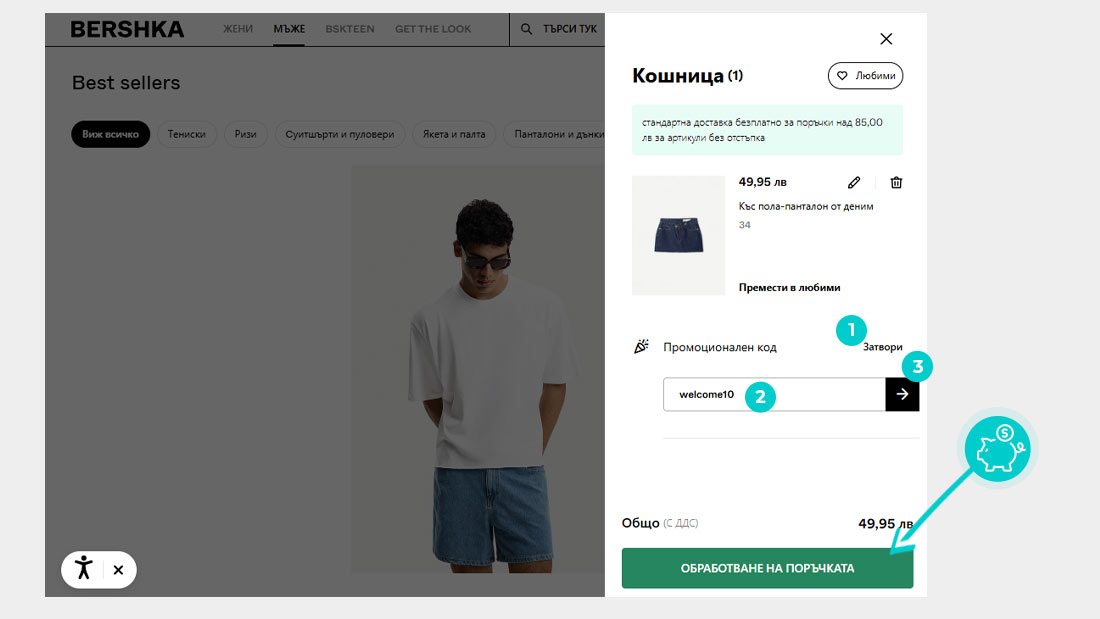Click ОБРАБОТВАНЕ НА ПОРЪЧКАТА checkout button
This screenshot has width=1100, height=619.
click(767, 568)
